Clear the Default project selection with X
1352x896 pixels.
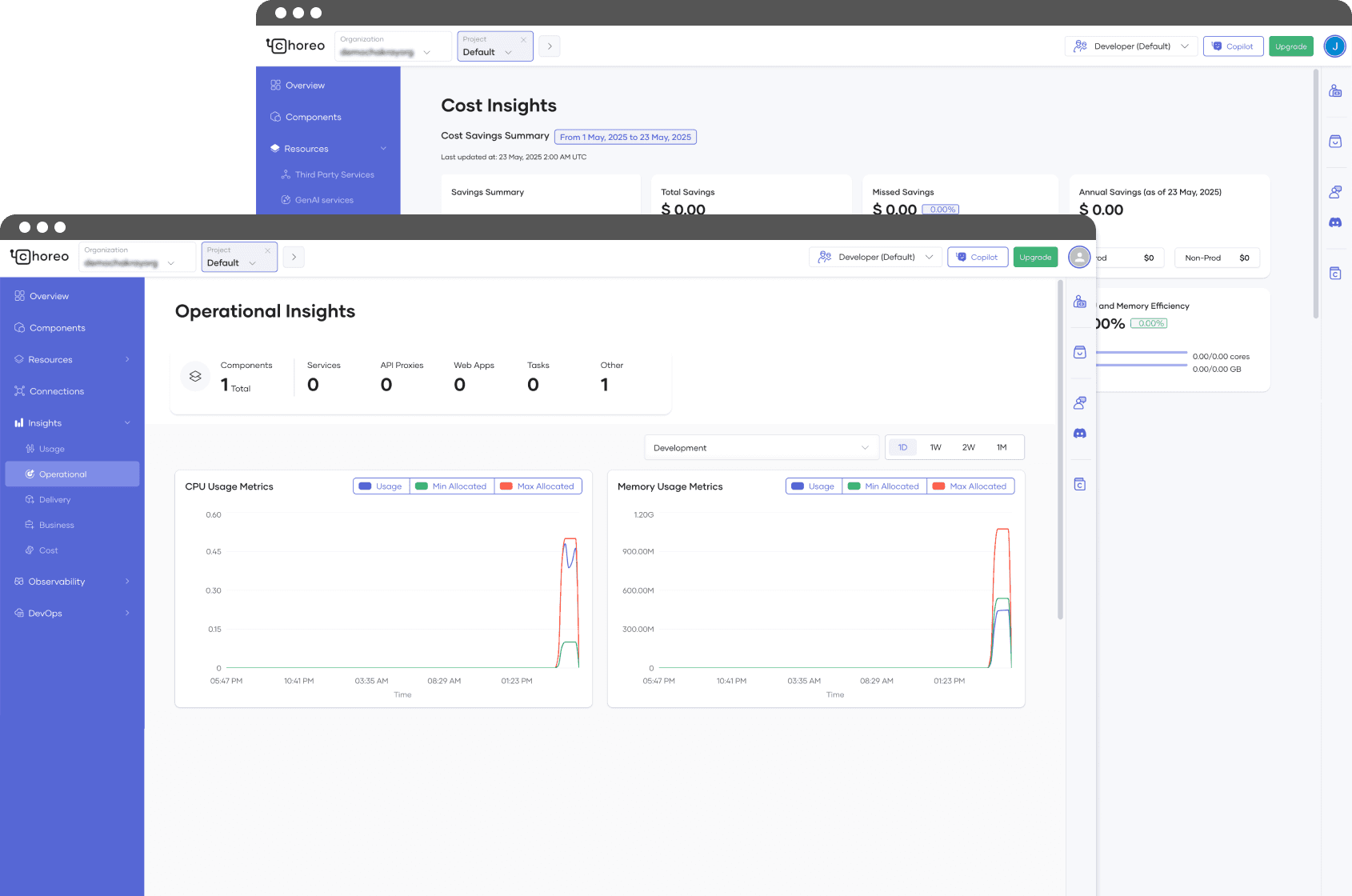(x=267, y=250)
